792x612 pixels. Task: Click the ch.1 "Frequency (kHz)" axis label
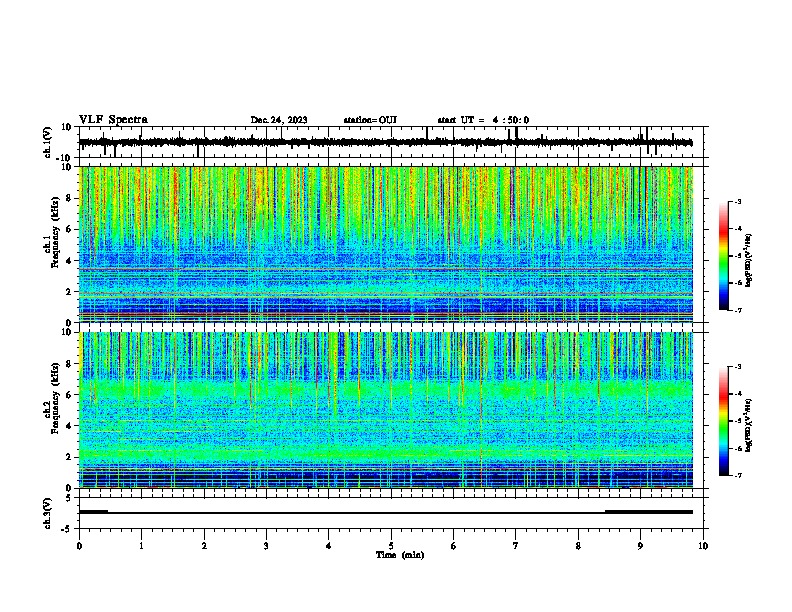pyautogui.click(x=55, y=233)
